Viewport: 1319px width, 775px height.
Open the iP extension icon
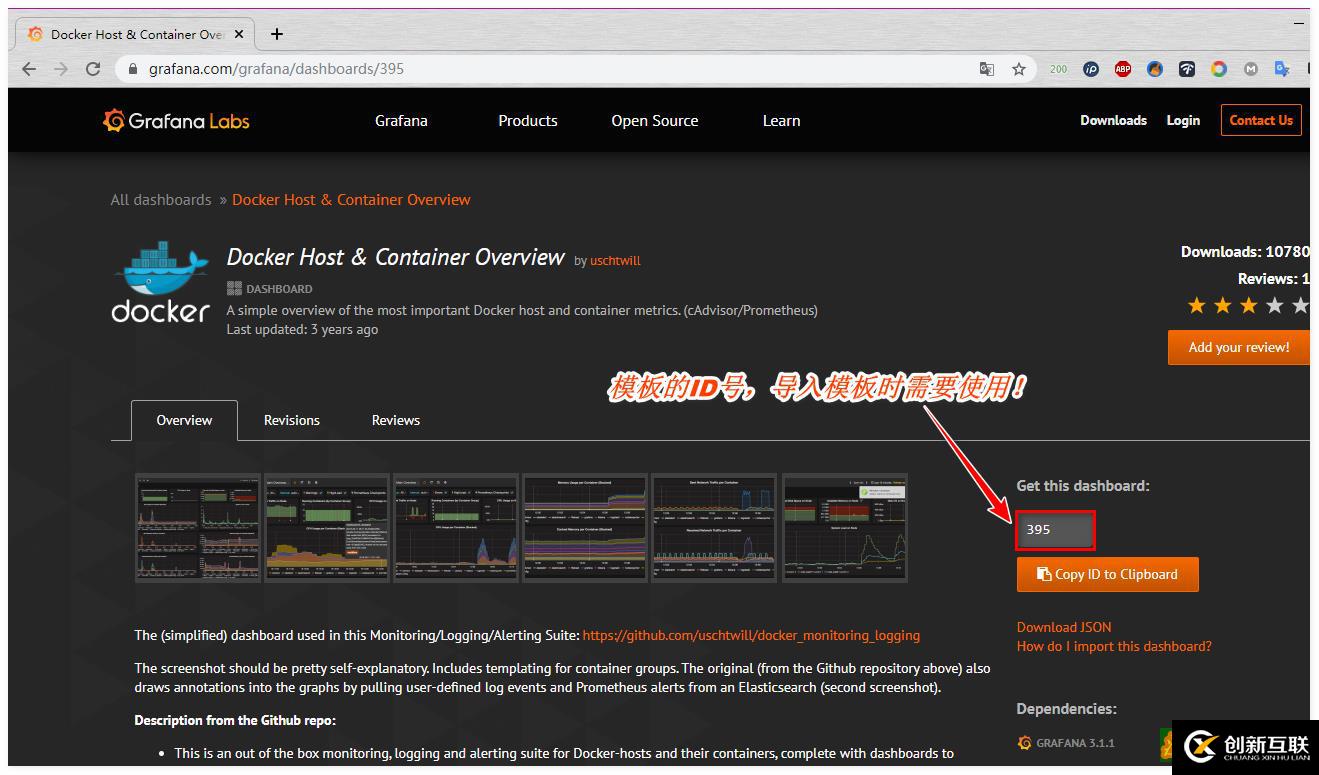coord(1091,69)
